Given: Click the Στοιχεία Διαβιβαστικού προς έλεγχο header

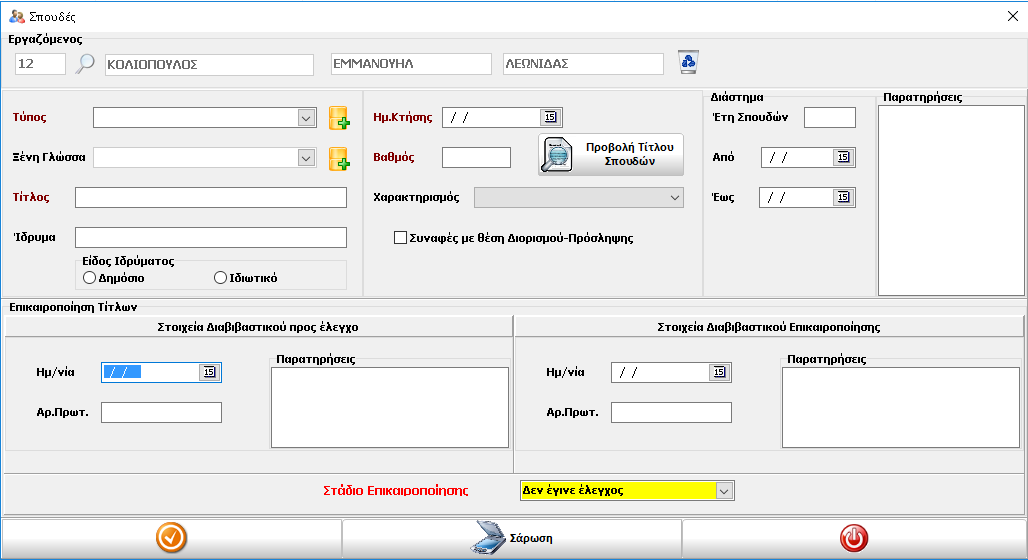Looking at the screenshot, I should 258,327.
